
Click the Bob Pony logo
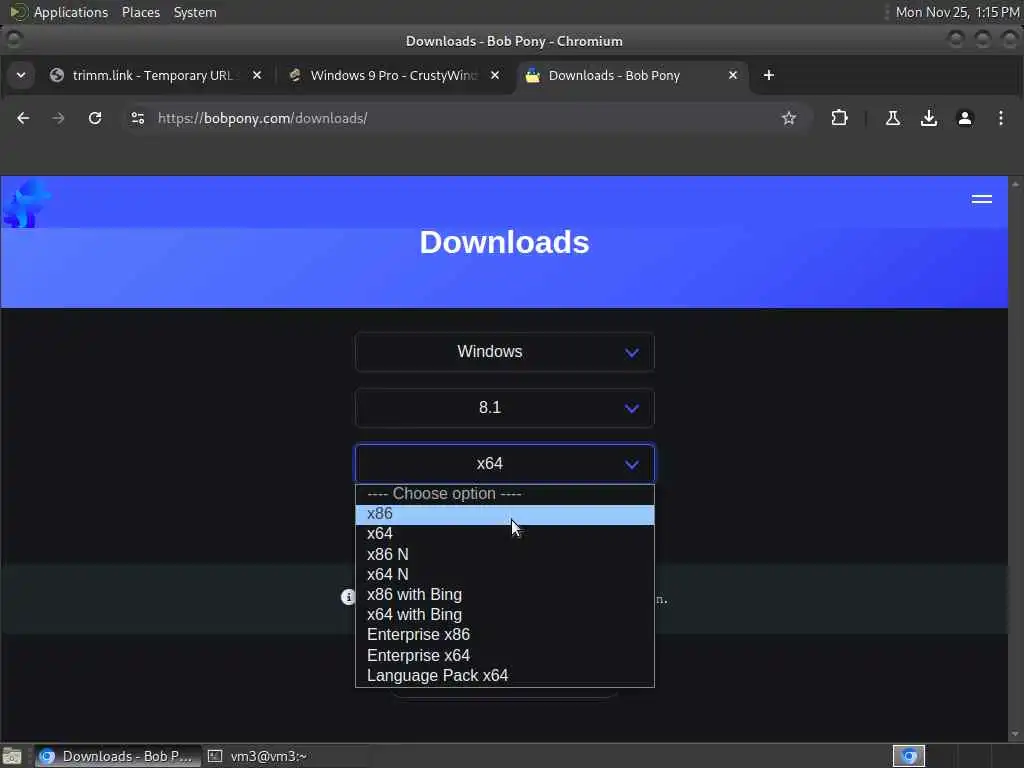26,204
